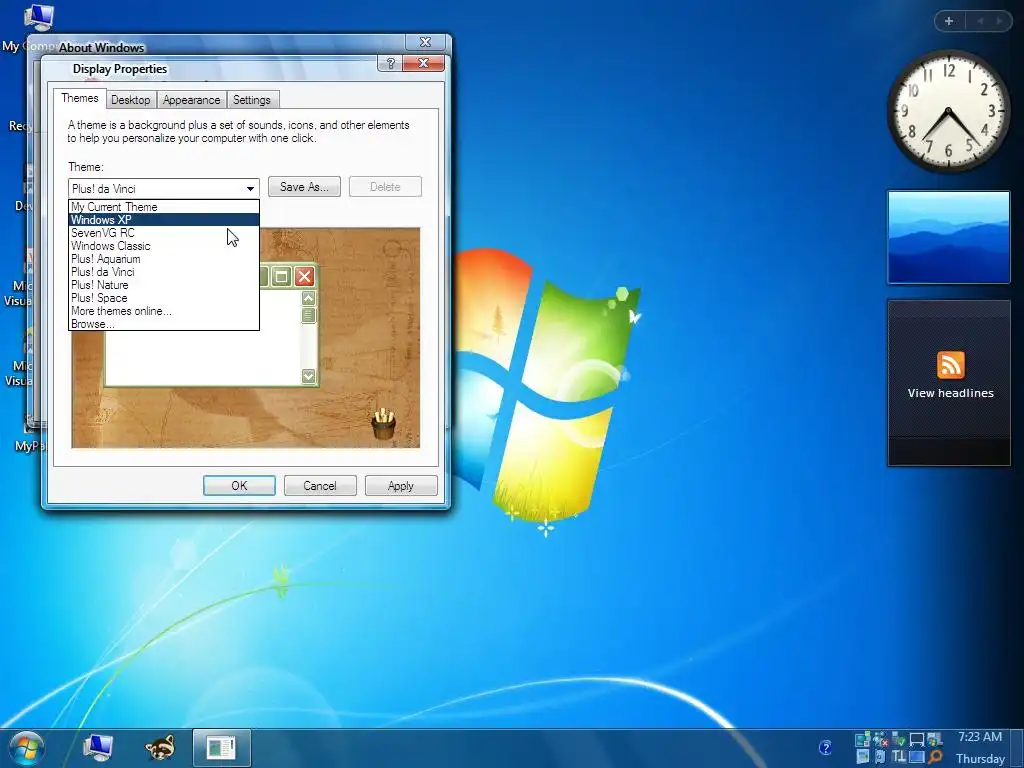Pick Windows Classic theme
Image resolution: width=1024 pixels, height=768 pixels.
(x=164, y=246)
